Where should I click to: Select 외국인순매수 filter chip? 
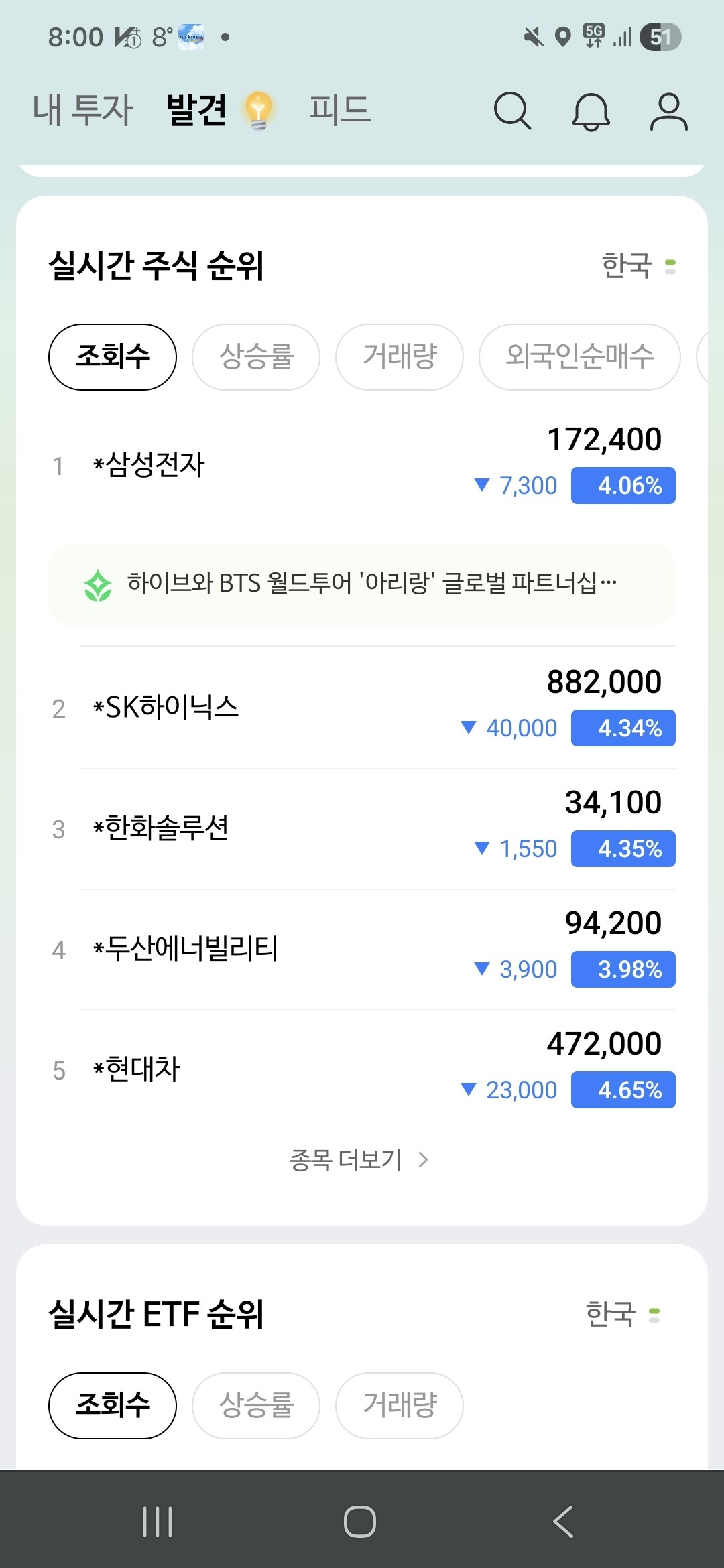579,356
